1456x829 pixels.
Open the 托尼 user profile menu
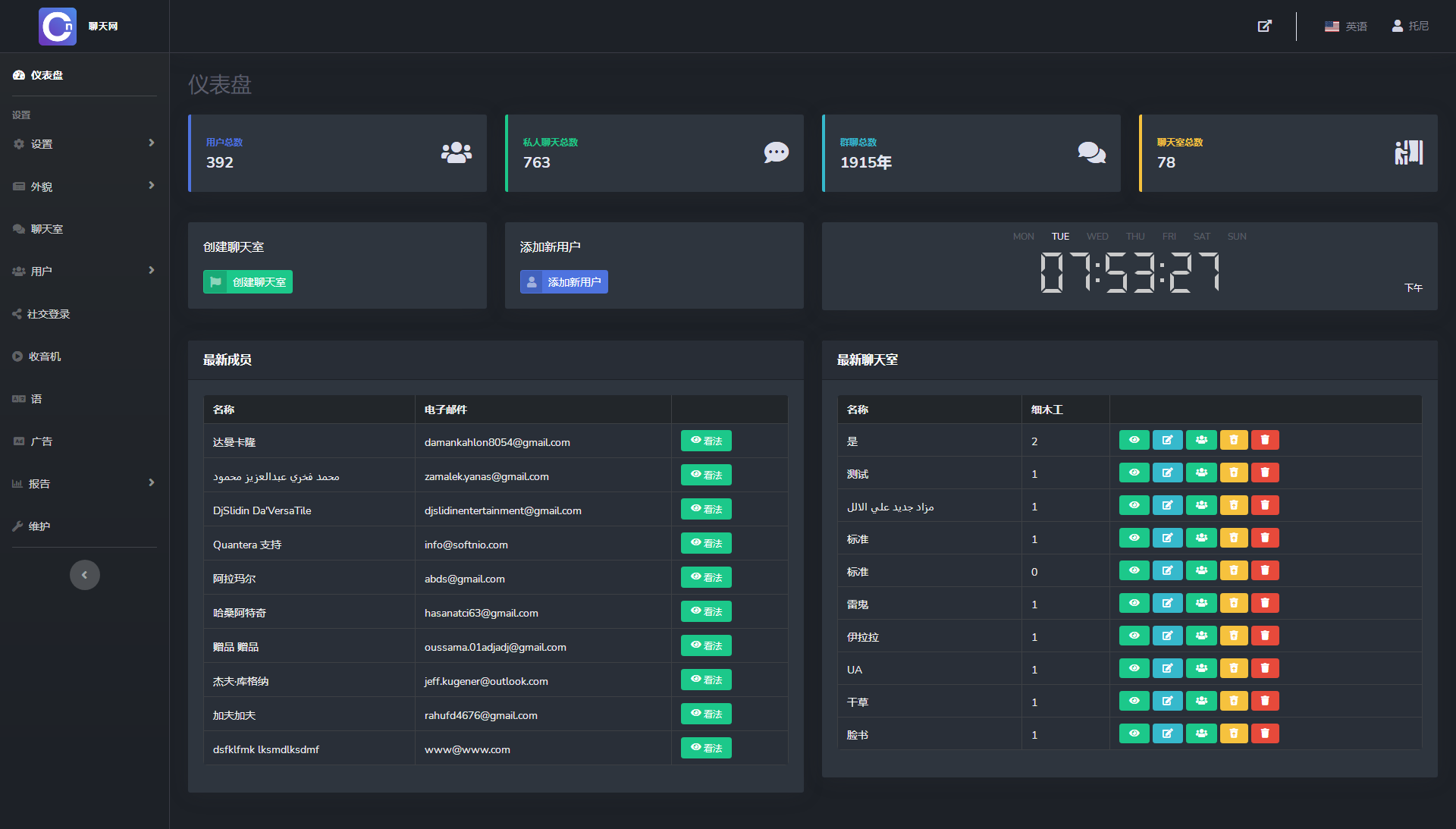tap(1410, 26)
